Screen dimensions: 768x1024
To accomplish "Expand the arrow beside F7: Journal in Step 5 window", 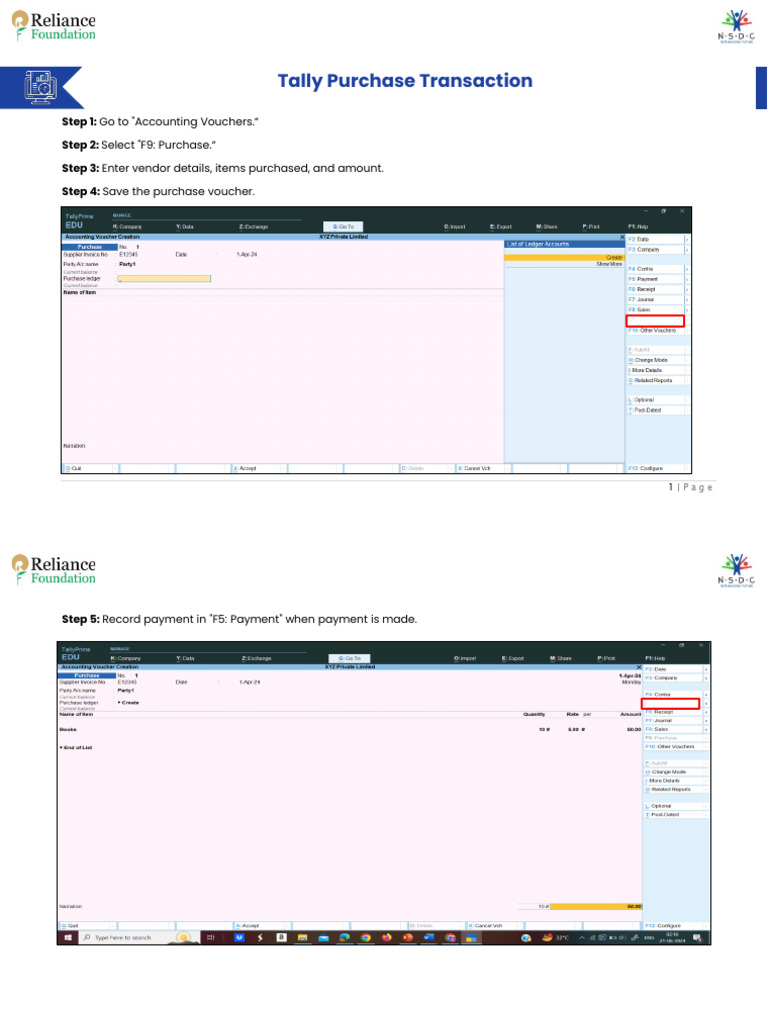I will 706,721.
